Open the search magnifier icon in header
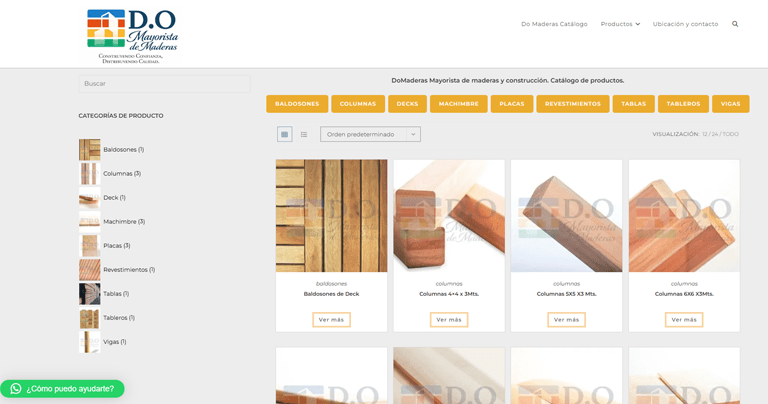768x404 pixels. tap(735, 24)
